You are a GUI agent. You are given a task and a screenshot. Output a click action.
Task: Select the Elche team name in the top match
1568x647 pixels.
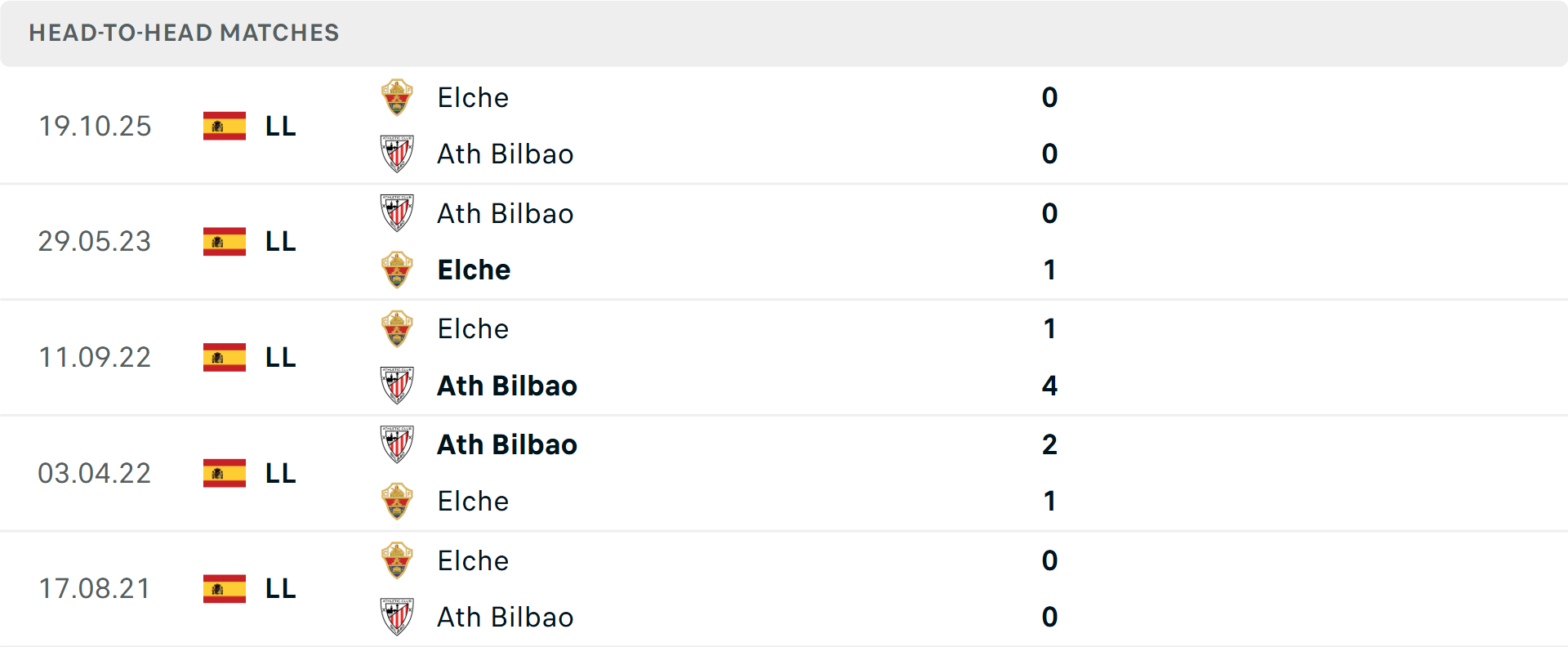click(x=473, y=97)
